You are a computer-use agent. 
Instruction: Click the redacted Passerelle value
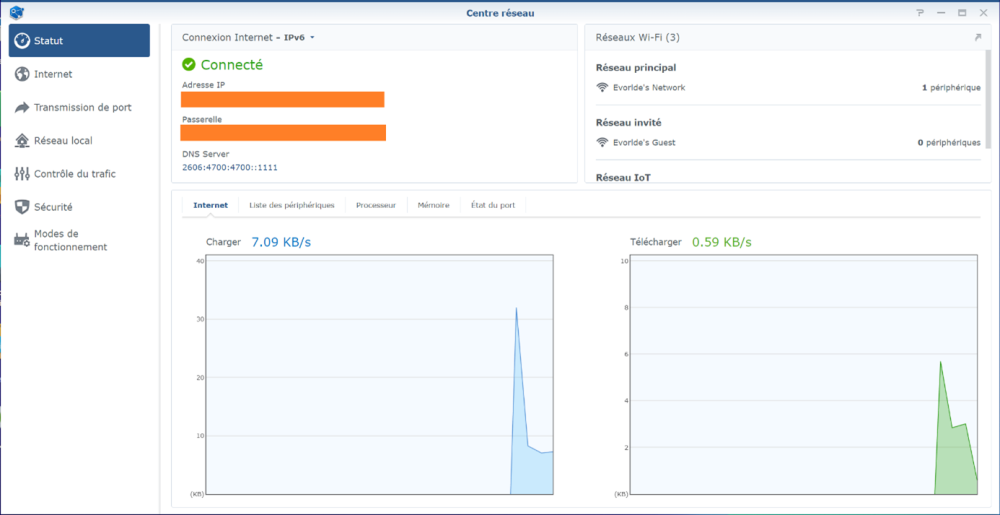click(x=283, y=133)
